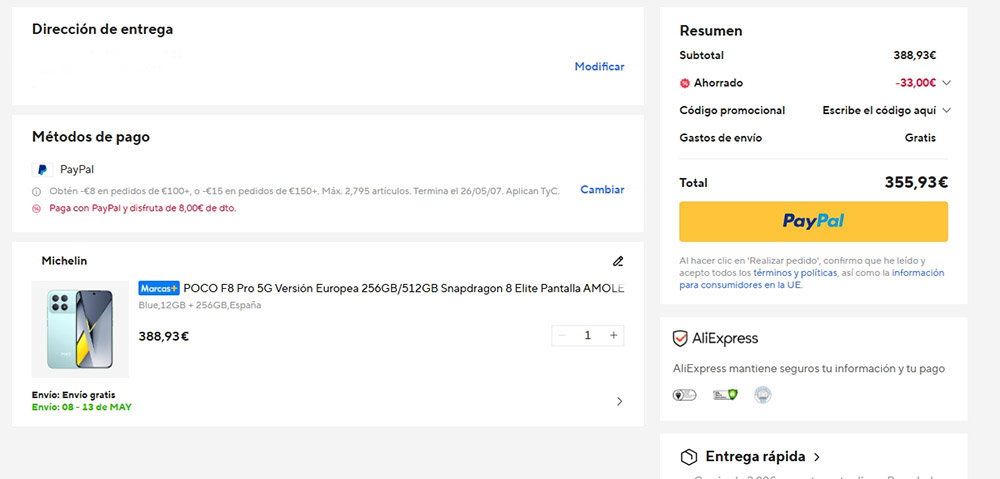Click variant text 'Blue,12GB + 256GB,España'
The height and width of the screenshot is (479, 1000).
(200, 305)
